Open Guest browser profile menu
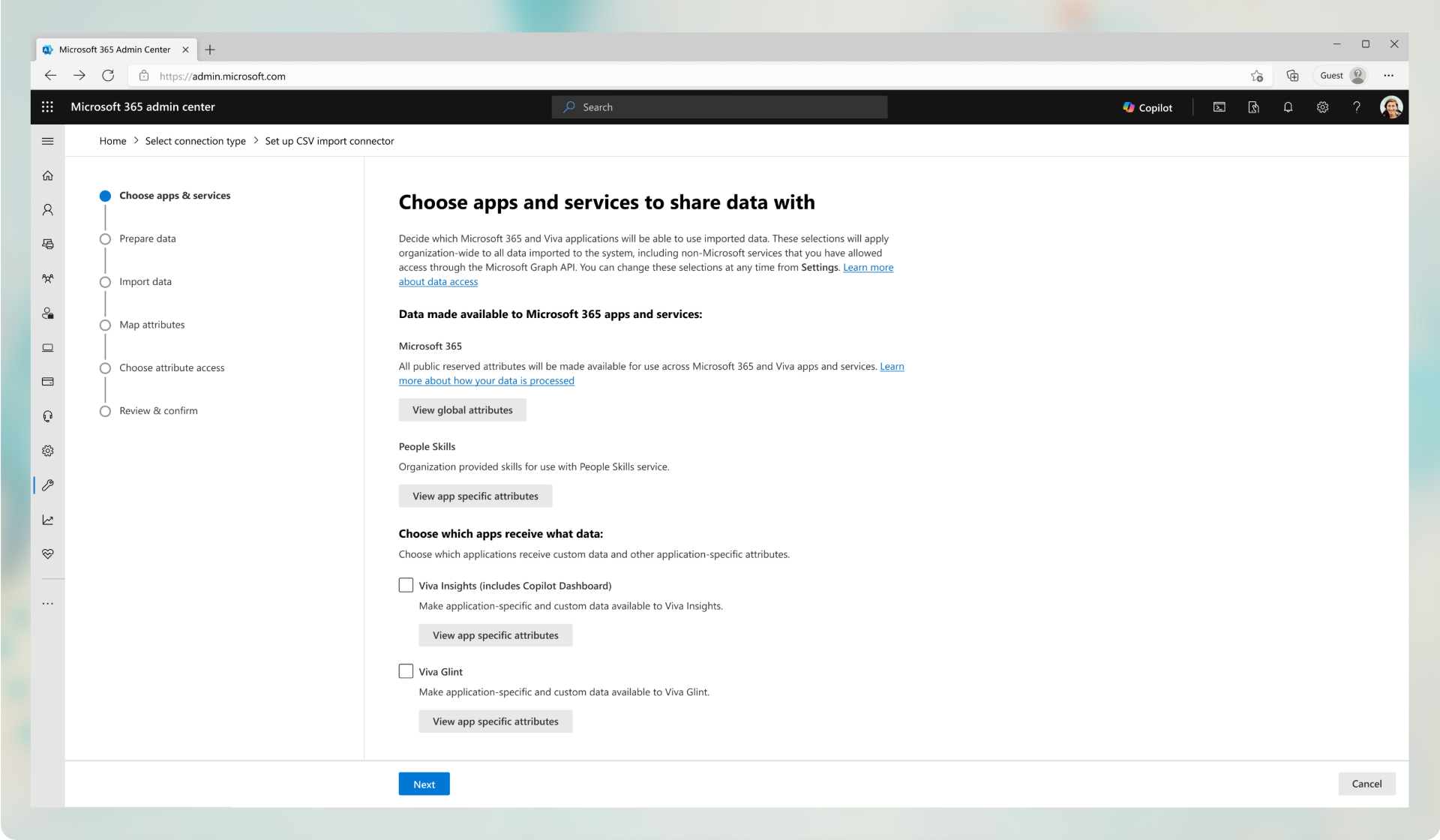Screen dimensions: 1440x840 tap(1341, 76)
